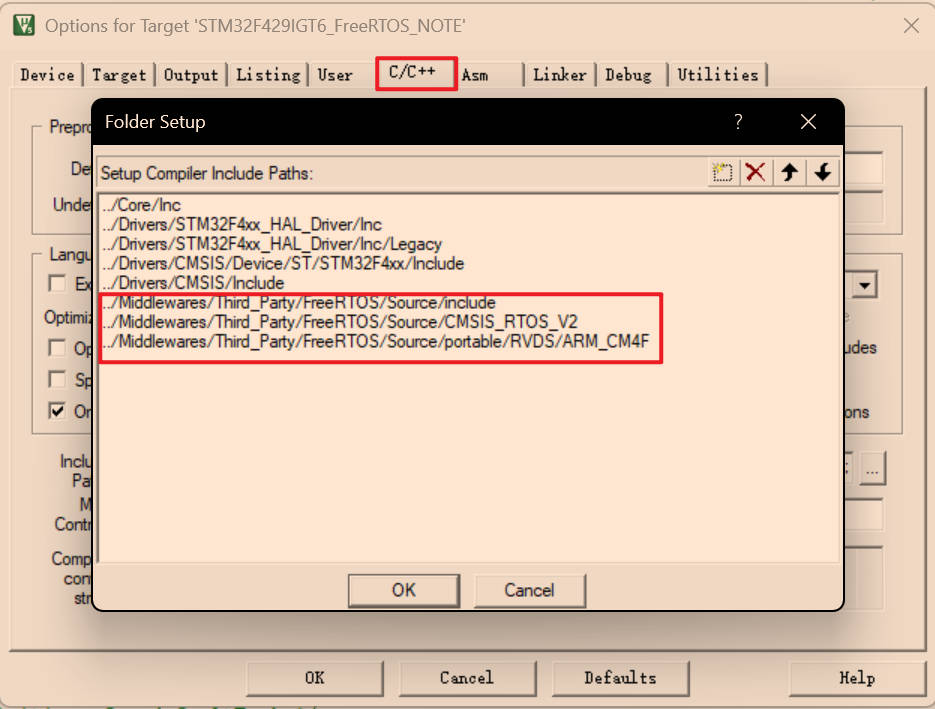Open the dropdown arrow at right of Language group
Image resolution: width=935 pixels, height=709 pixels.
864,286
